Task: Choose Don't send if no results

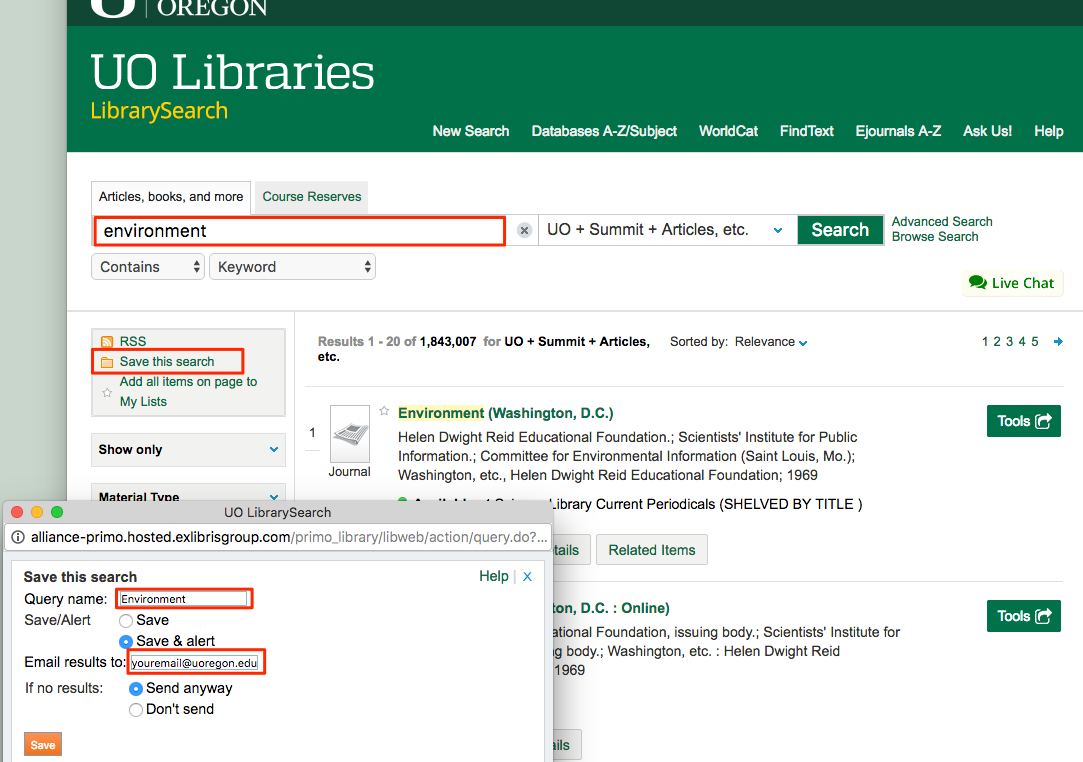Action: pos(136,709)
